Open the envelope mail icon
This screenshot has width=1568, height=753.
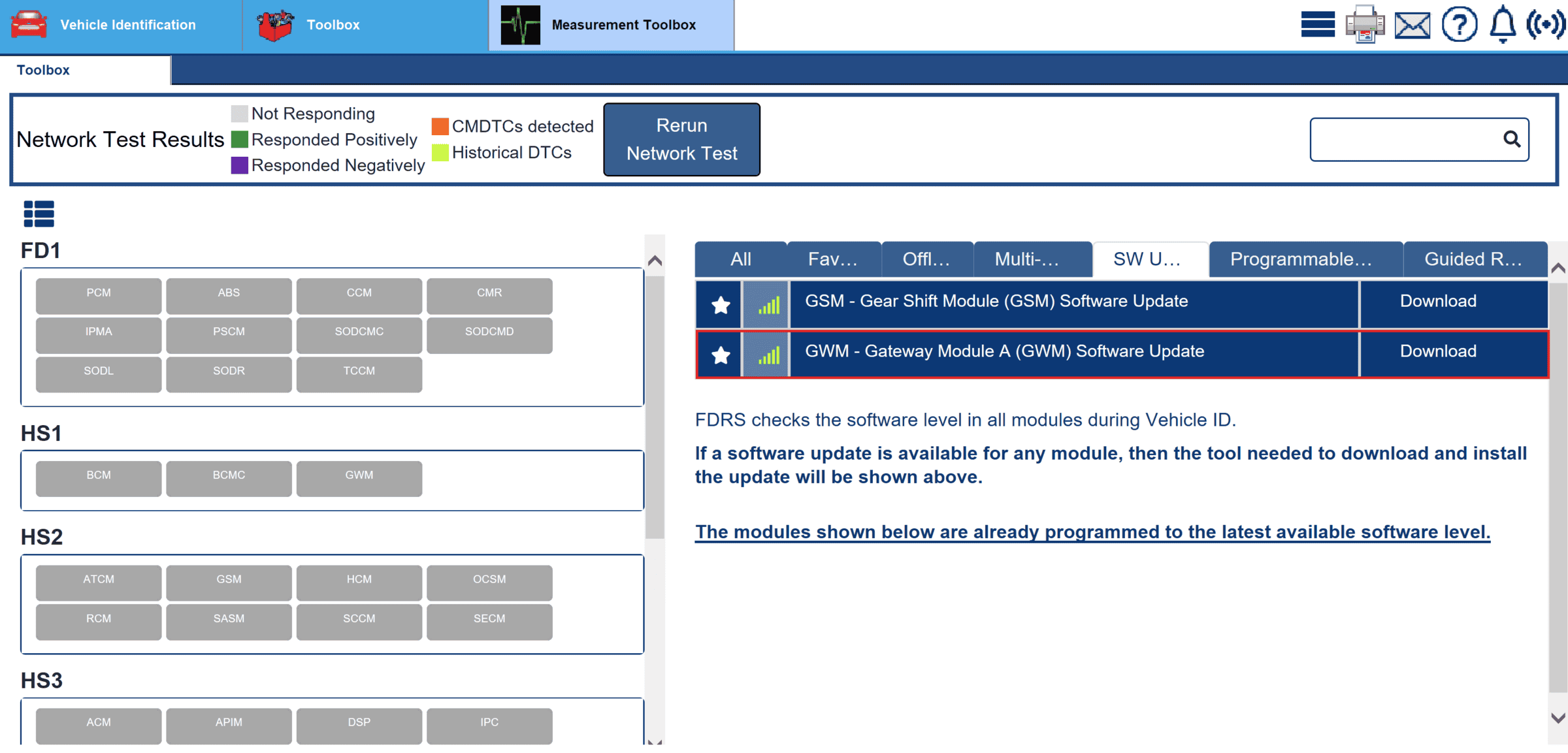[x=1412, y=25]
